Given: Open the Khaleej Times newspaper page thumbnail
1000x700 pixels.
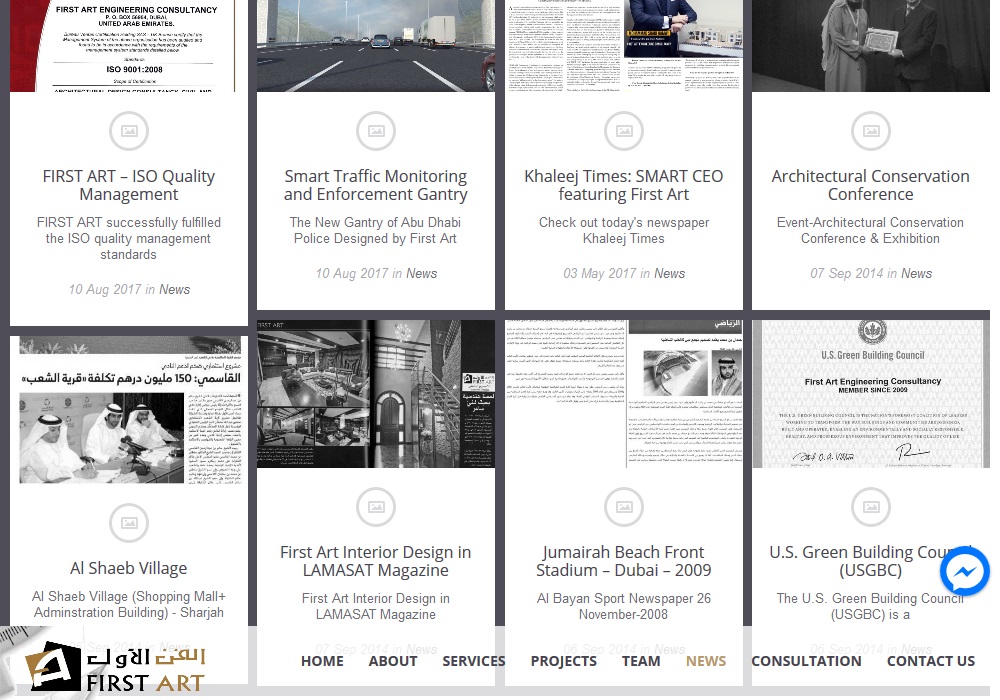Looking at the screenshot, I should click(x=624, y=45).
